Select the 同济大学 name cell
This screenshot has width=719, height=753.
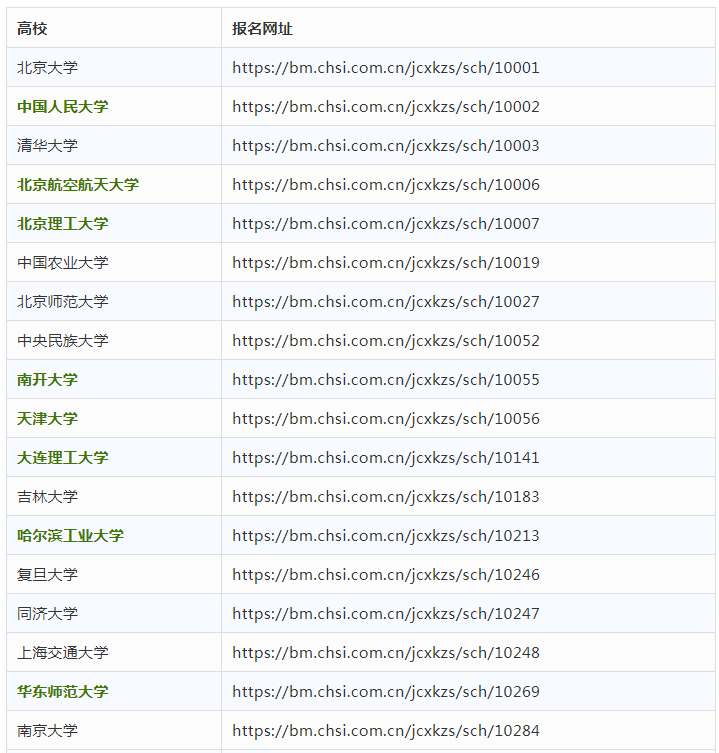47,614
